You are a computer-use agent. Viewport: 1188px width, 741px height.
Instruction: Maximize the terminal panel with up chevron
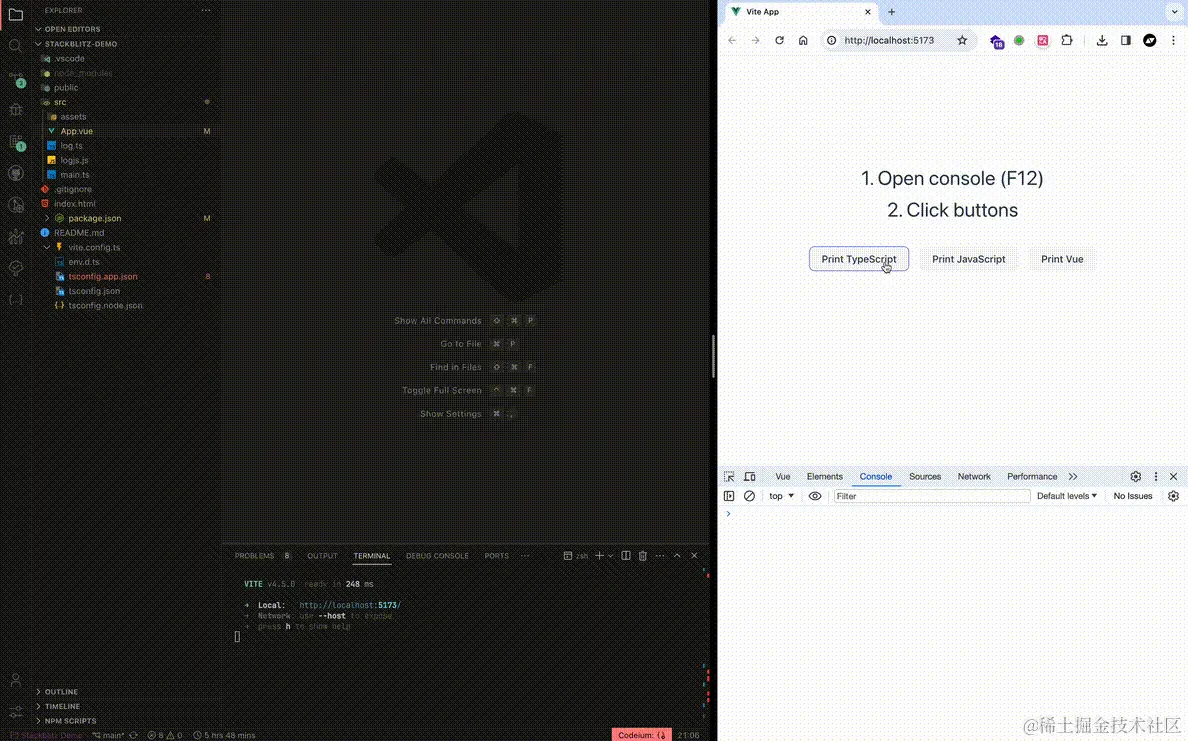pos(677,555)
